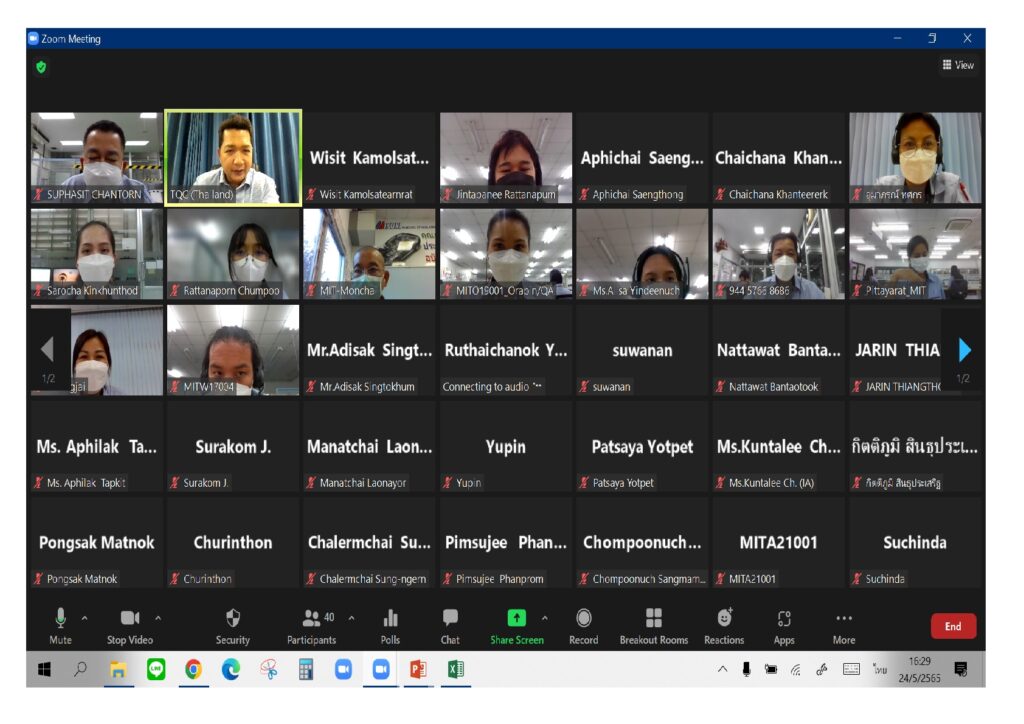This screenshot has width=1024, height=724.
Task: Open the More options menu
Action: pyautogui.click(x=844, y=619)
